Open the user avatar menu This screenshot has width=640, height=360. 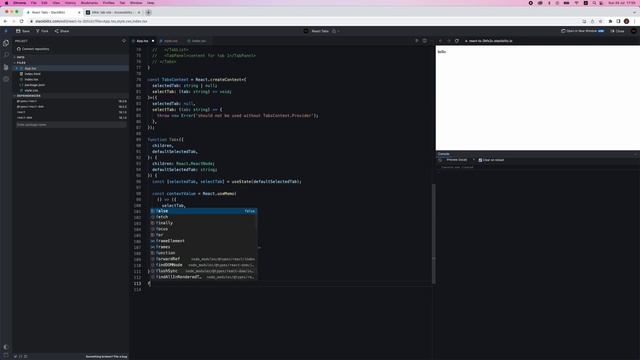click(633, 31)
